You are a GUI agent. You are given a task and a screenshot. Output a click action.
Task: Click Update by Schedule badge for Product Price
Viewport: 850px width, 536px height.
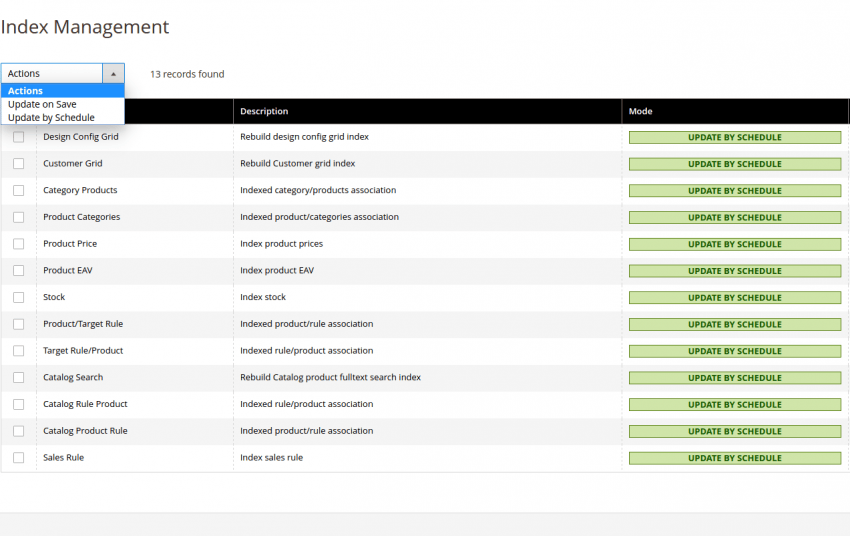[x=735, y=244]
